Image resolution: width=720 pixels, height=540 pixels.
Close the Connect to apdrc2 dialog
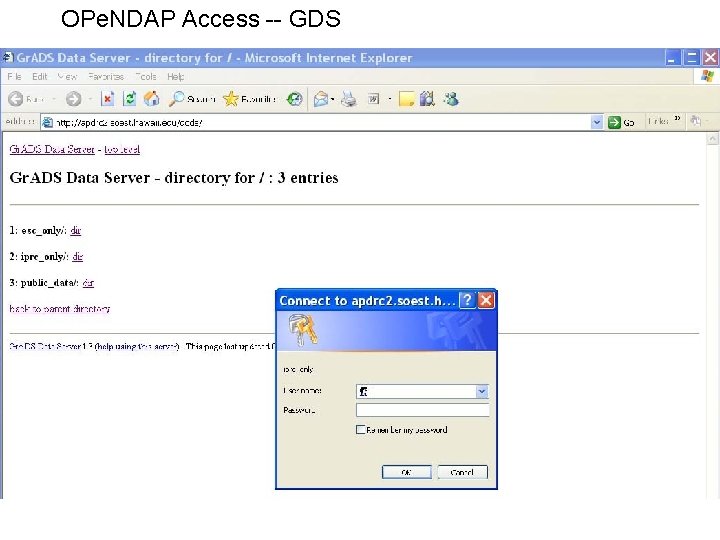point(486,300)
